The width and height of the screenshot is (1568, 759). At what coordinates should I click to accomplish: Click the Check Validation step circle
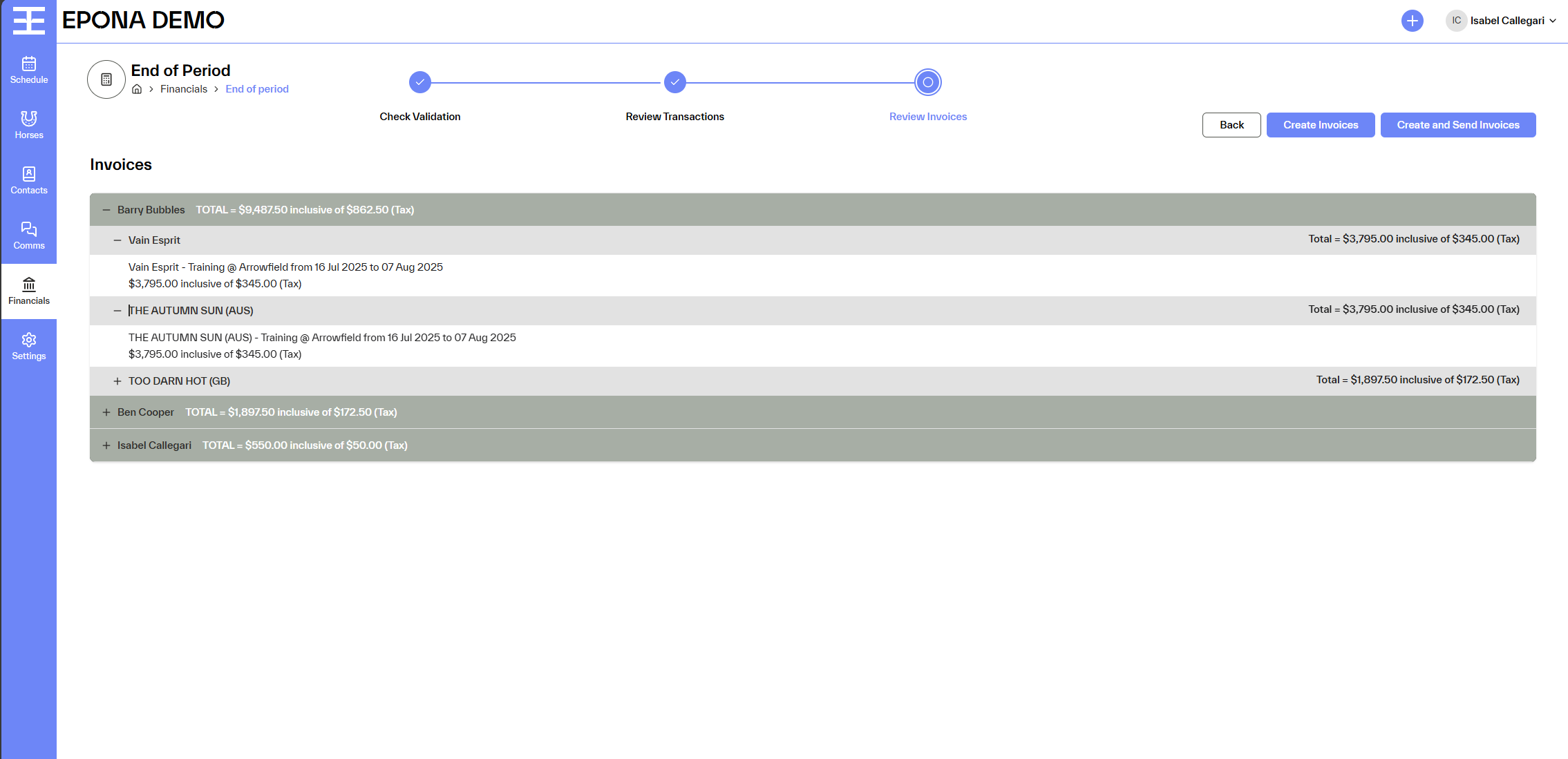tap(420, 82)
